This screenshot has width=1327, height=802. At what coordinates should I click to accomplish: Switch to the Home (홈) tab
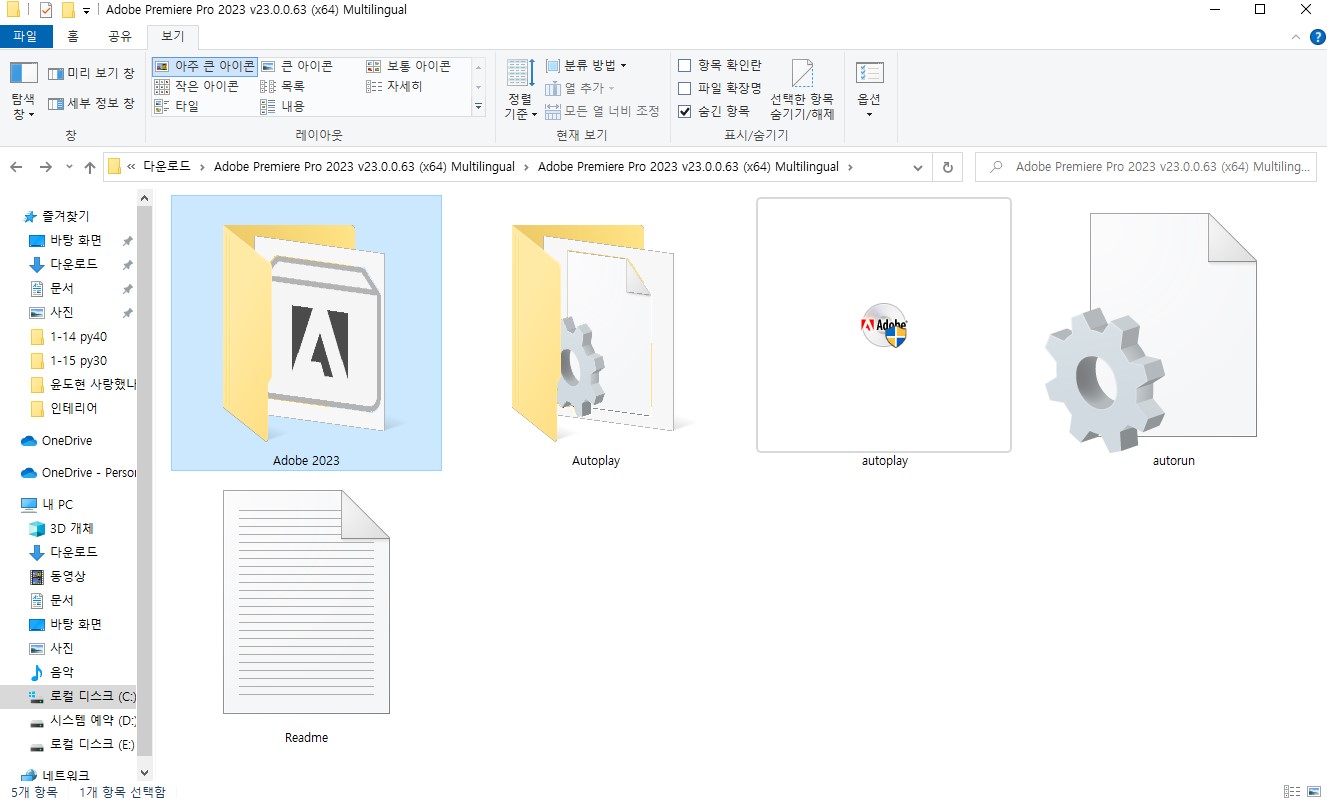tap(73, 36)
